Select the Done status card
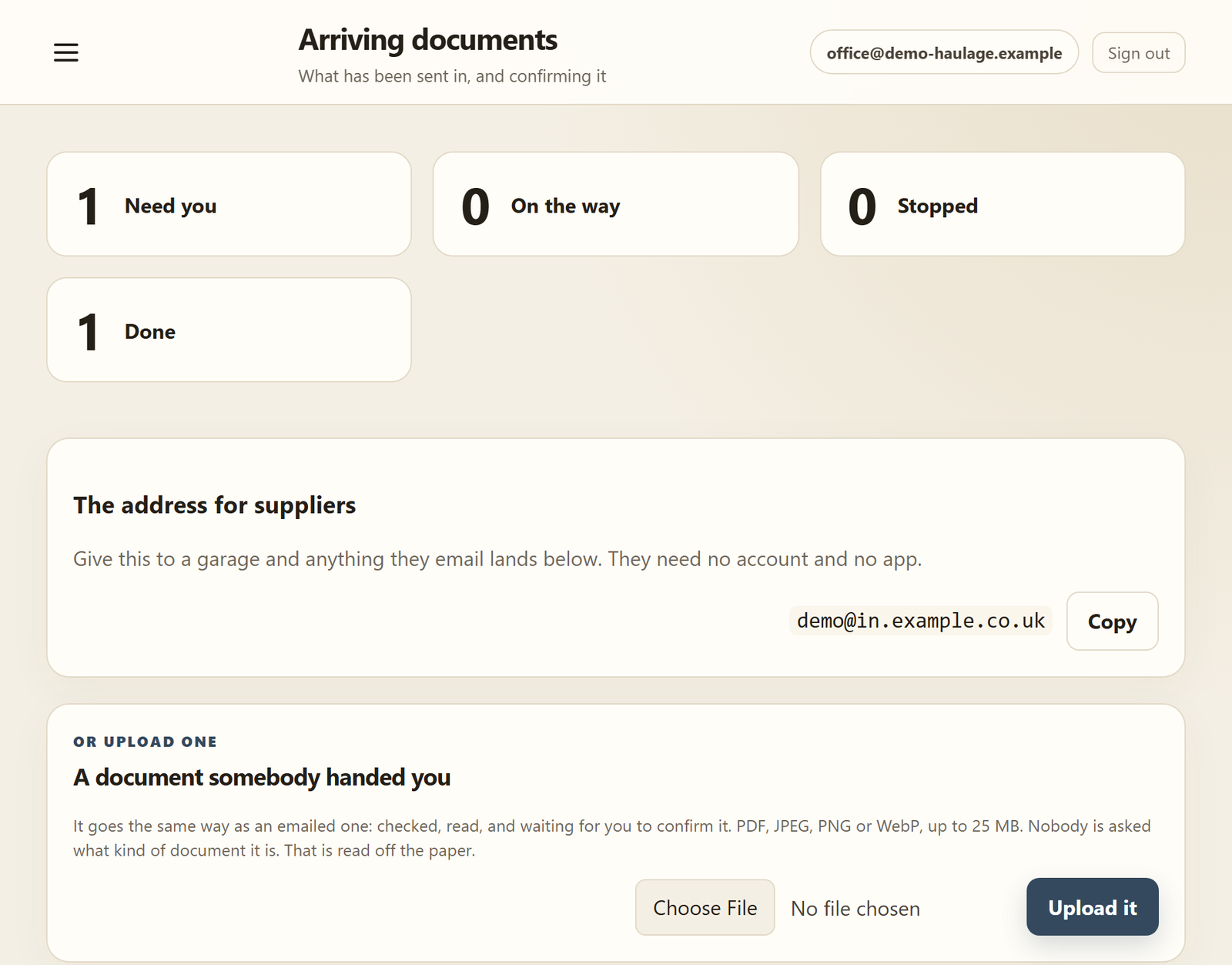Screen dimensions: 1232x965 [x=229, y=330]
